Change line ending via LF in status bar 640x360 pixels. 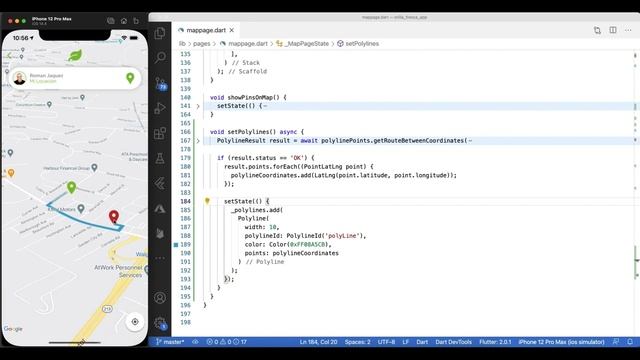[x=406, y=342]
